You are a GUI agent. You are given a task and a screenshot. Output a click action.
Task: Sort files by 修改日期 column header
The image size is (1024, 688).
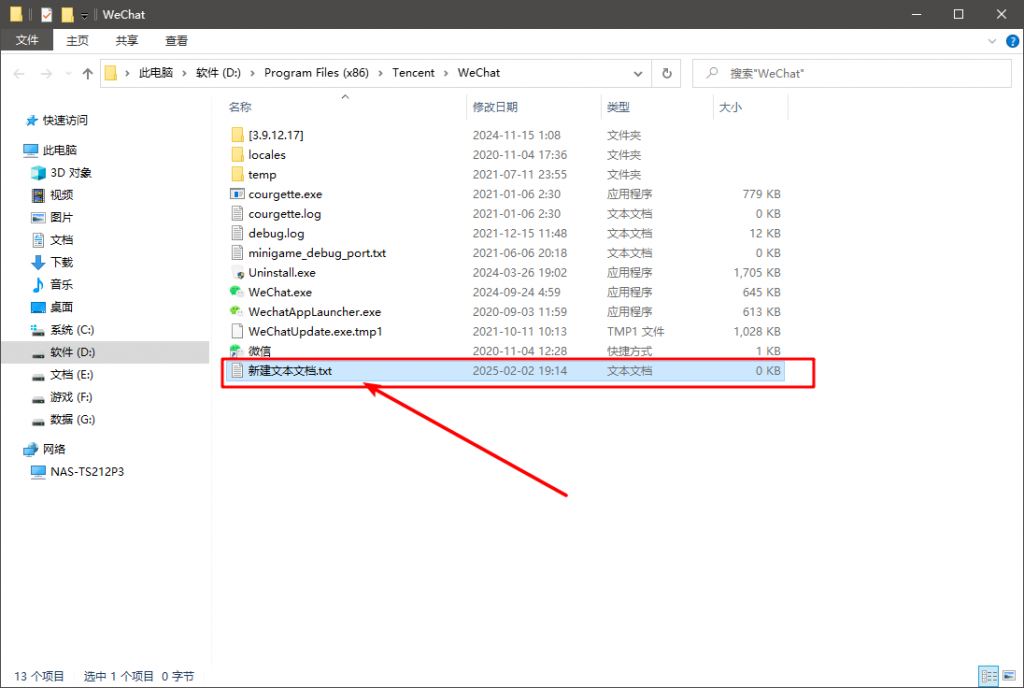tap(496, 107)
